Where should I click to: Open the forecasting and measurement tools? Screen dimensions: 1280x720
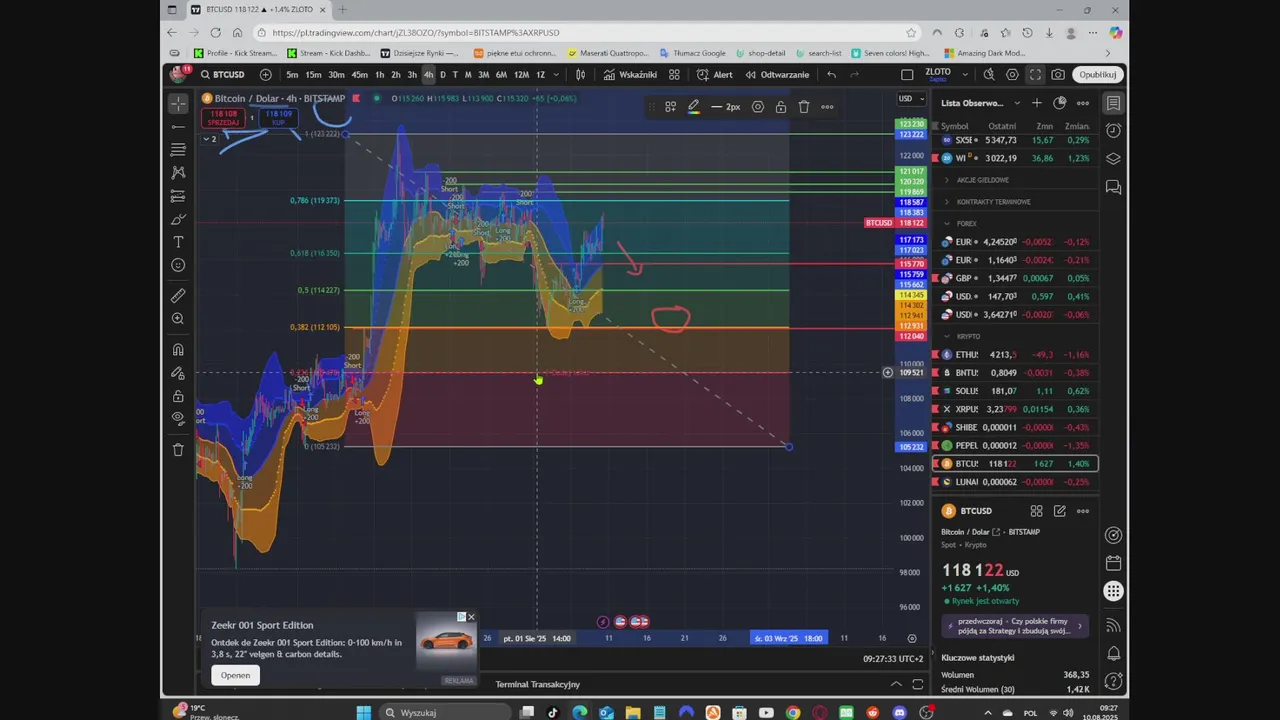tap(178, 196)
